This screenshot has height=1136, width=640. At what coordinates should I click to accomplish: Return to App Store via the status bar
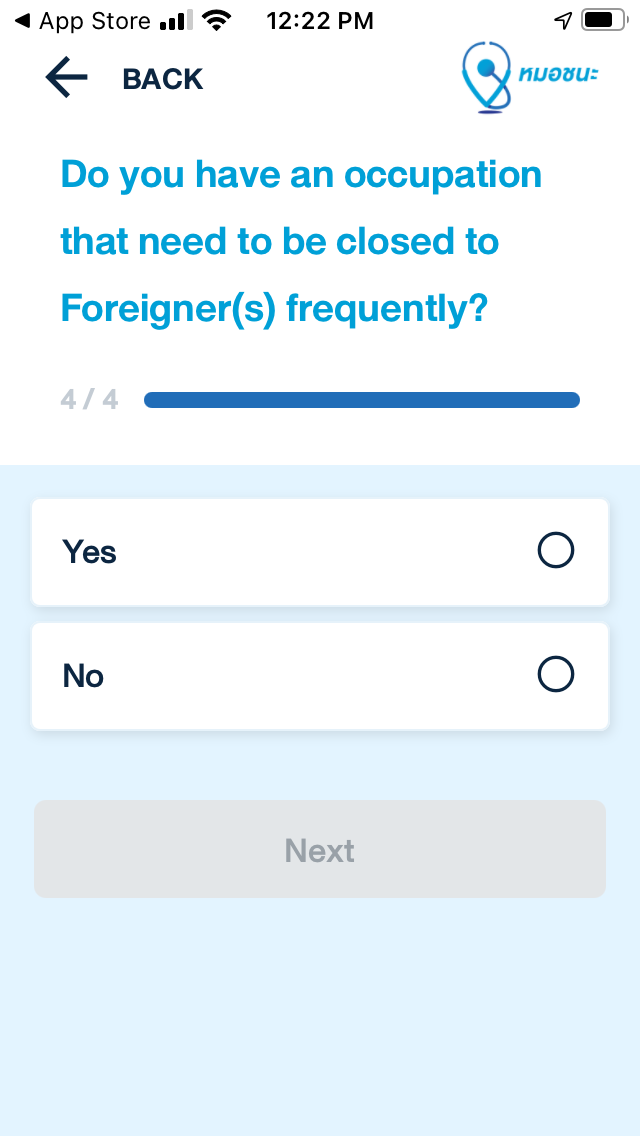[x=84, y=21]
